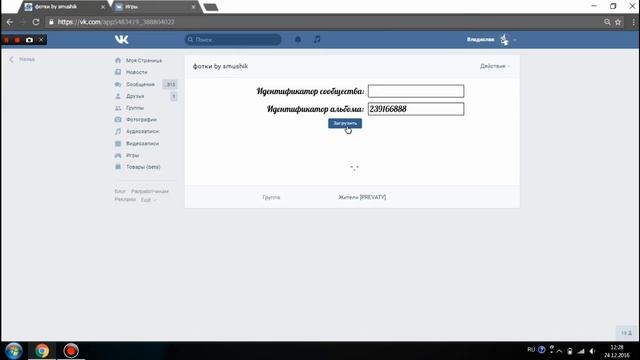Click the padlock secure-site icon

click(x=51, y=22)
